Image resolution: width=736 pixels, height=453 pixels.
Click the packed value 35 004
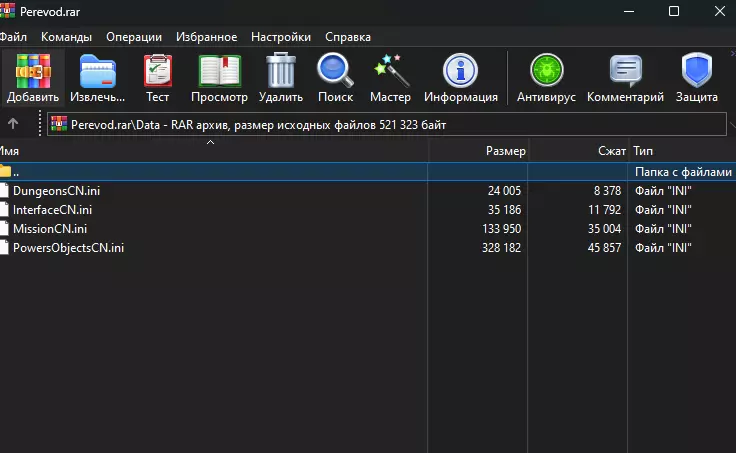[x=604, y=229]
